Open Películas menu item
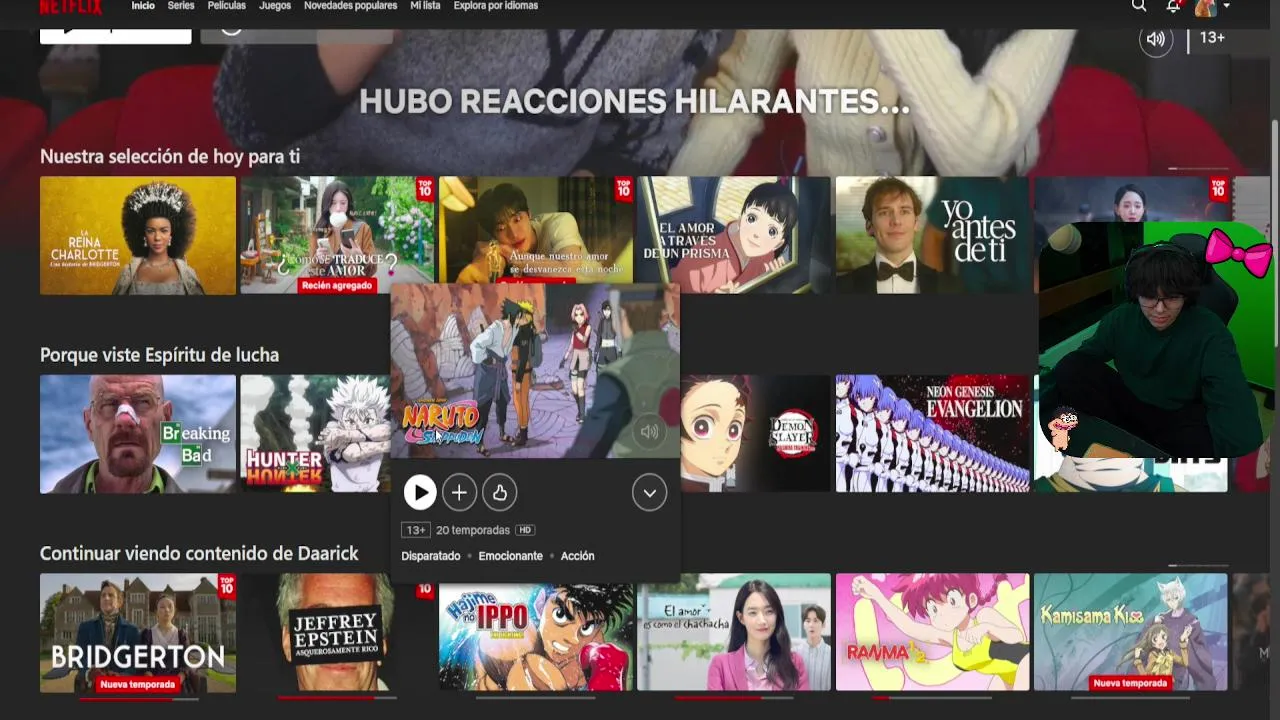1280x720 pixels. click(x=227, y=6)
